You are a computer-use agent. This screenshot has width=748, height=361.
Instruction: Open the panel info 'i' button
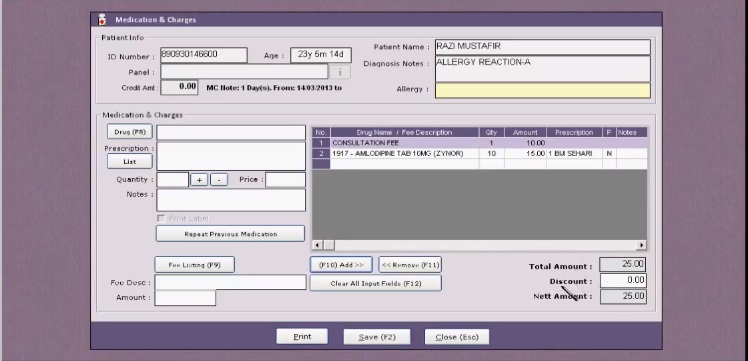[340, 72]
